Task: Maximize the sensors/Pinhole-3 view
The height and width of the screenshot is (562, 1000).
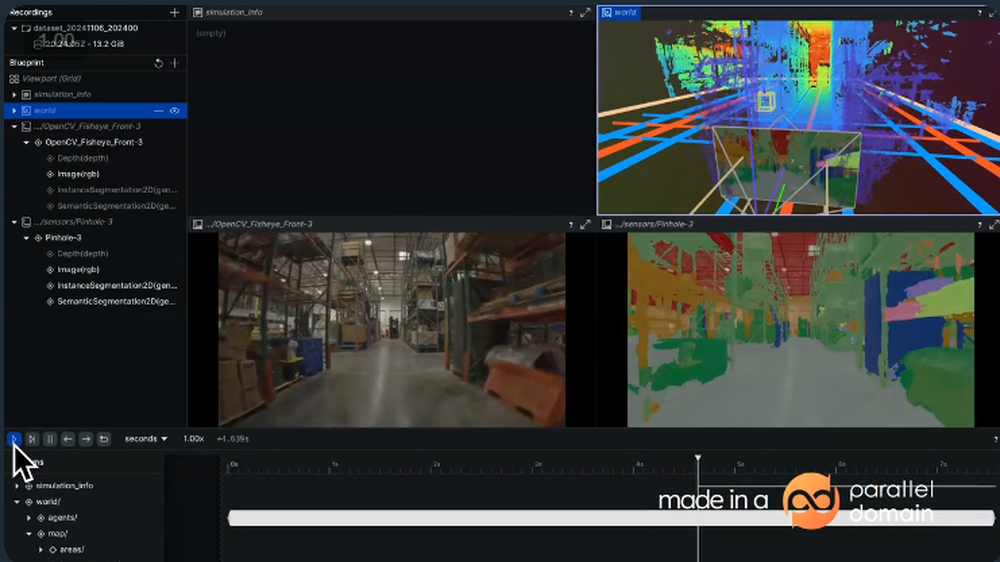Action: click(x=994, y=225)
